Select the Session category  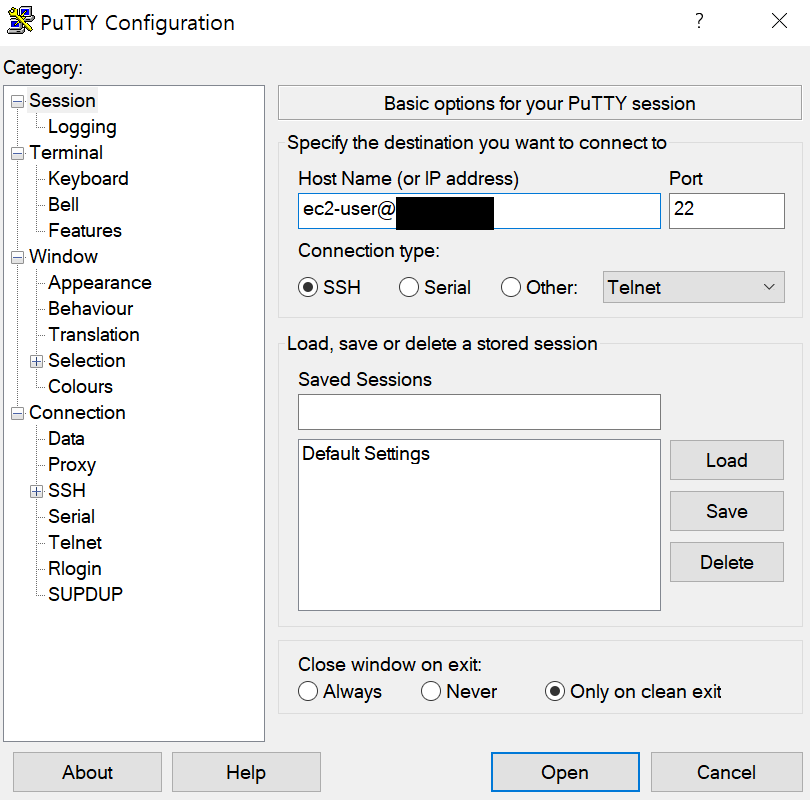coord(62,100)
